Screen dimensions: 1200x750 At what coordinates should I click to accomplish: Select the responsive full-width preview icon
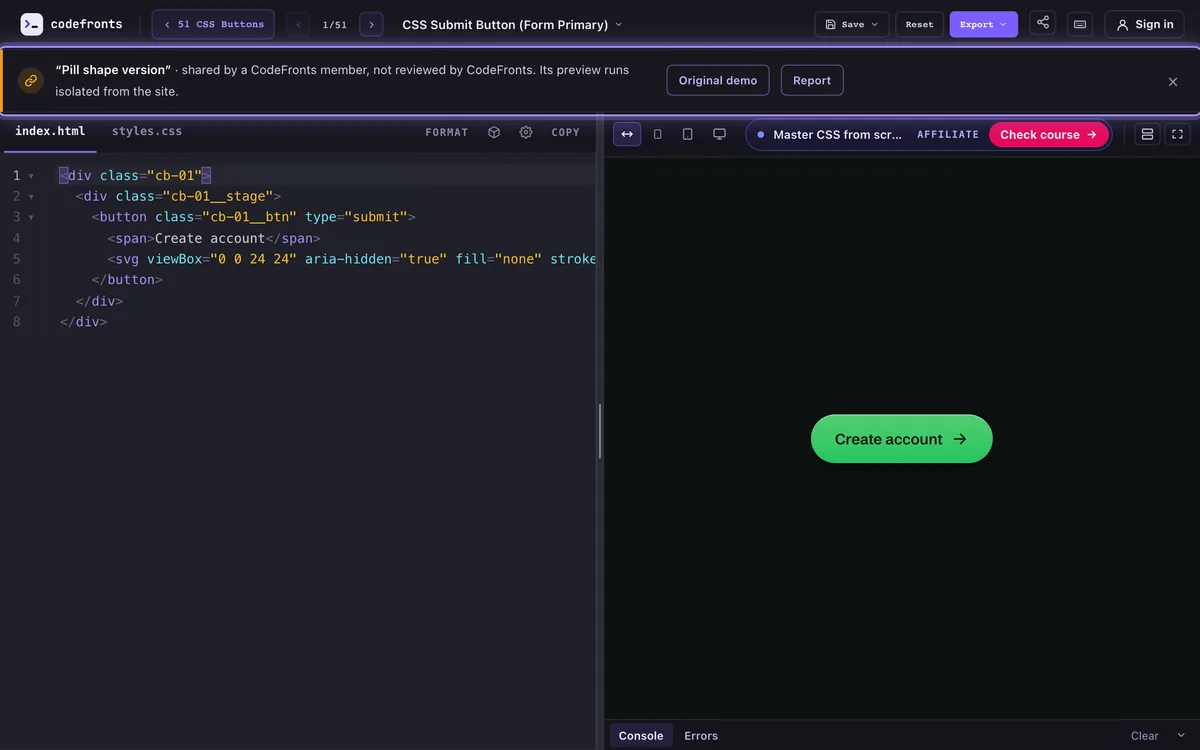[627, 134]
